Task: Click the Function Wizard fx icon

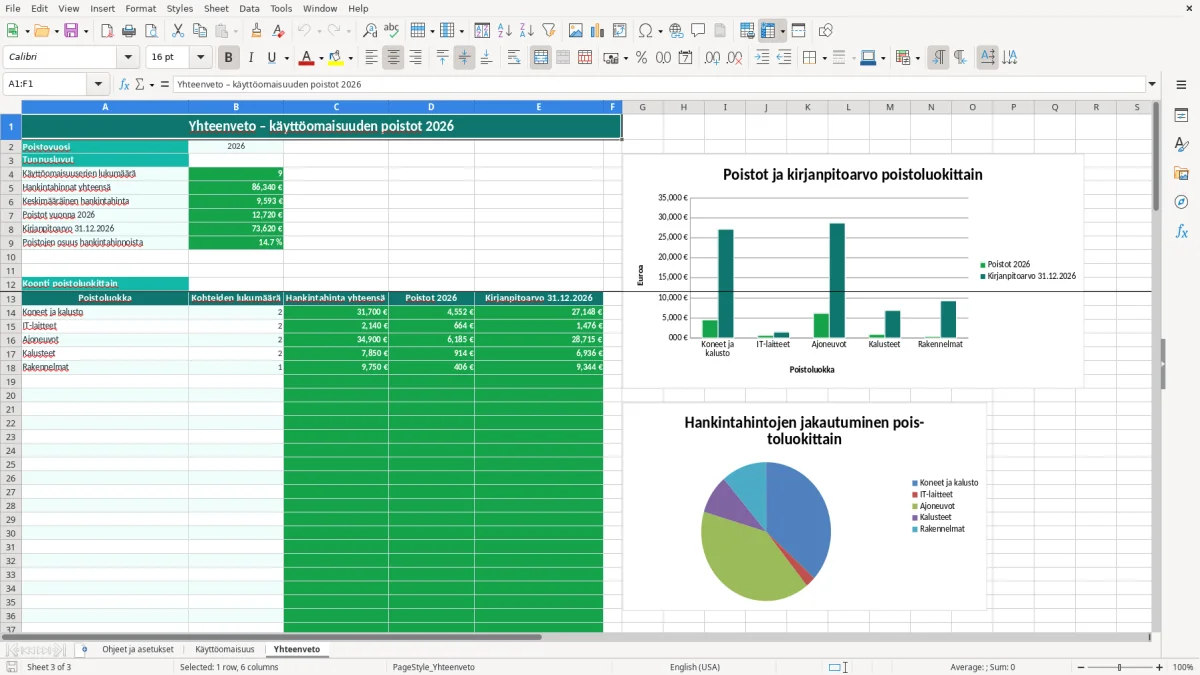Action: [x=125, y=84]
